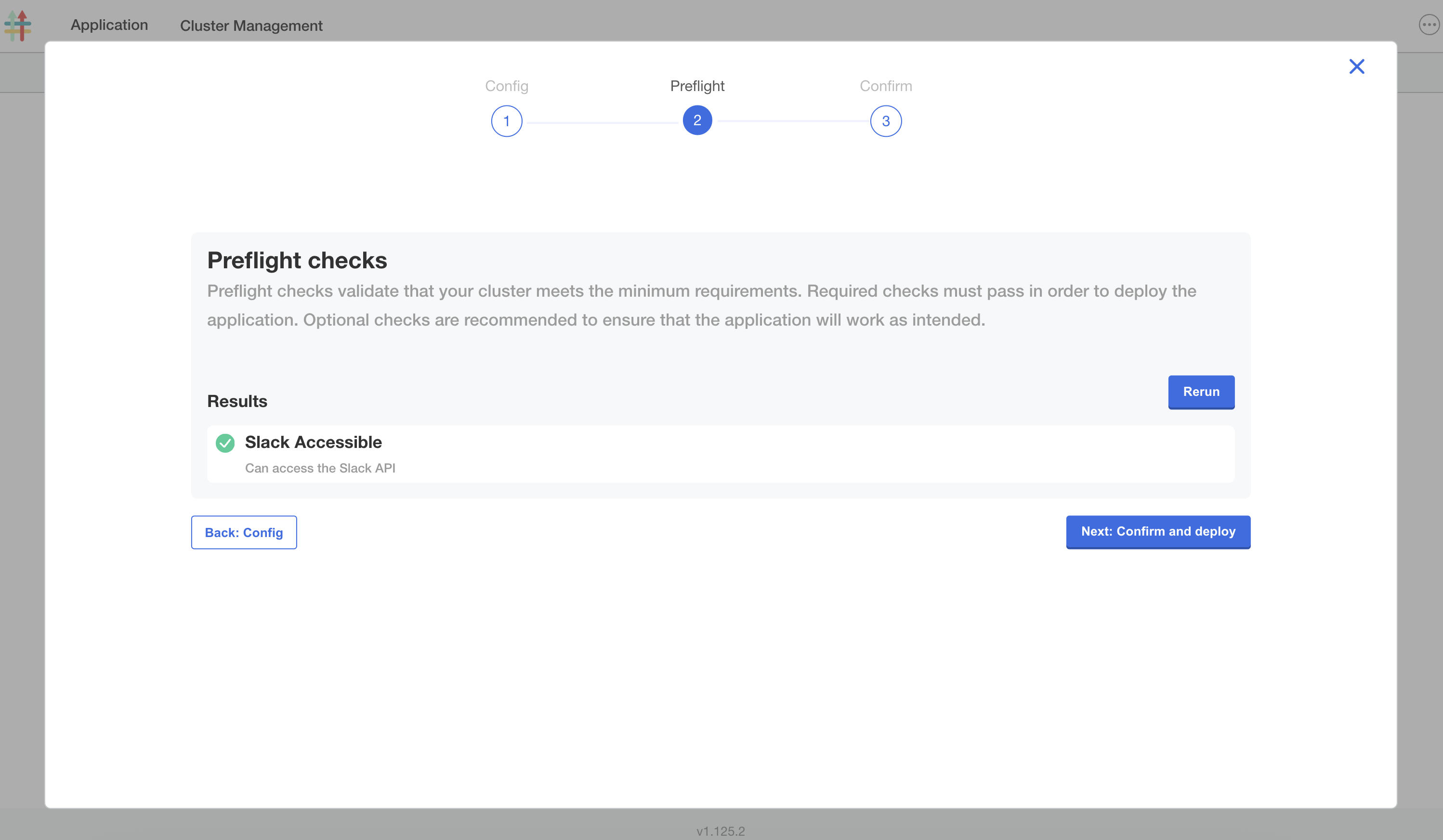The width and height of the screenshot is (1443, 840).
Task: Go back using Back: Config
Action: (x=243, y=532)
